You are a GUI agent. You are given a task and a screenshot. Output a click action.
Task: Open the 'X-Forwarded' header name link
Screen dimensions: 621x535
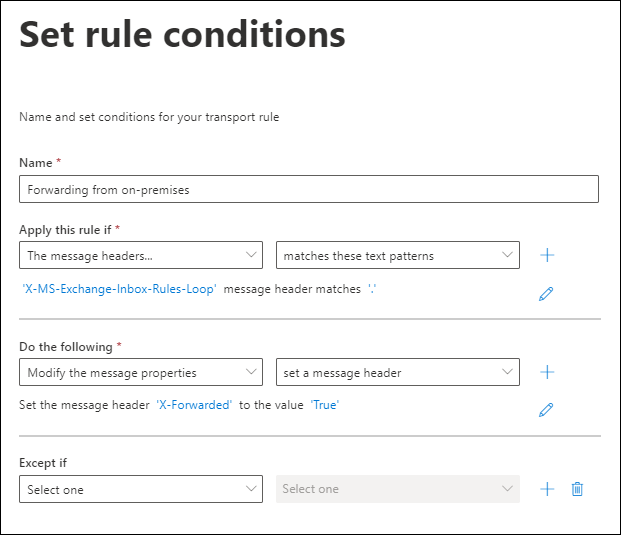pos(194,405)
